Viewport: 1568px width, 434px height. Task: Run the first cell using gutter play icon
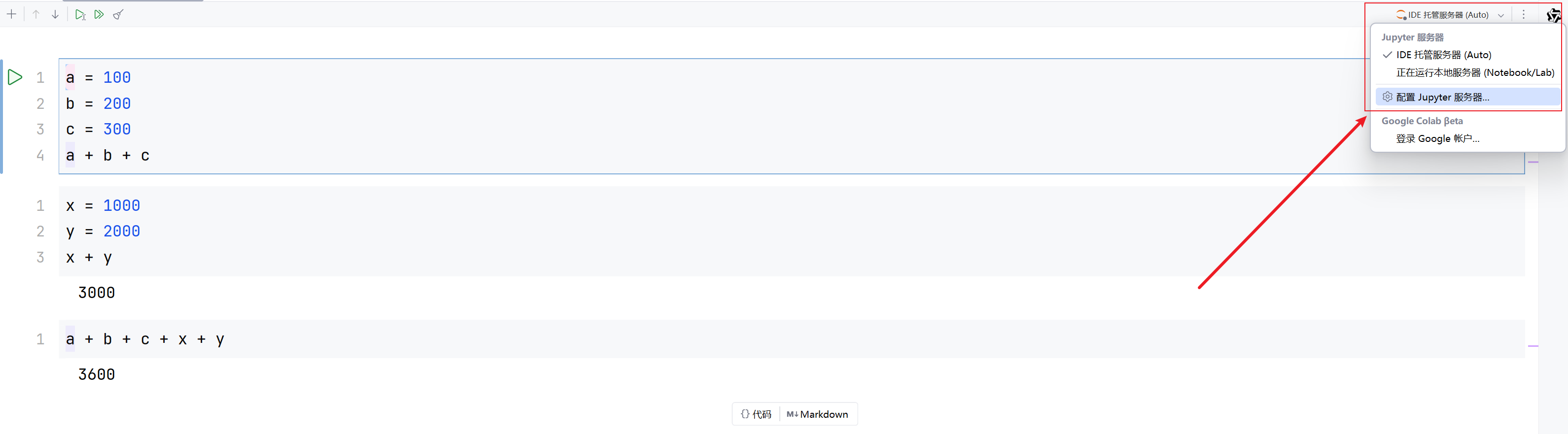[x=15, y=77]
